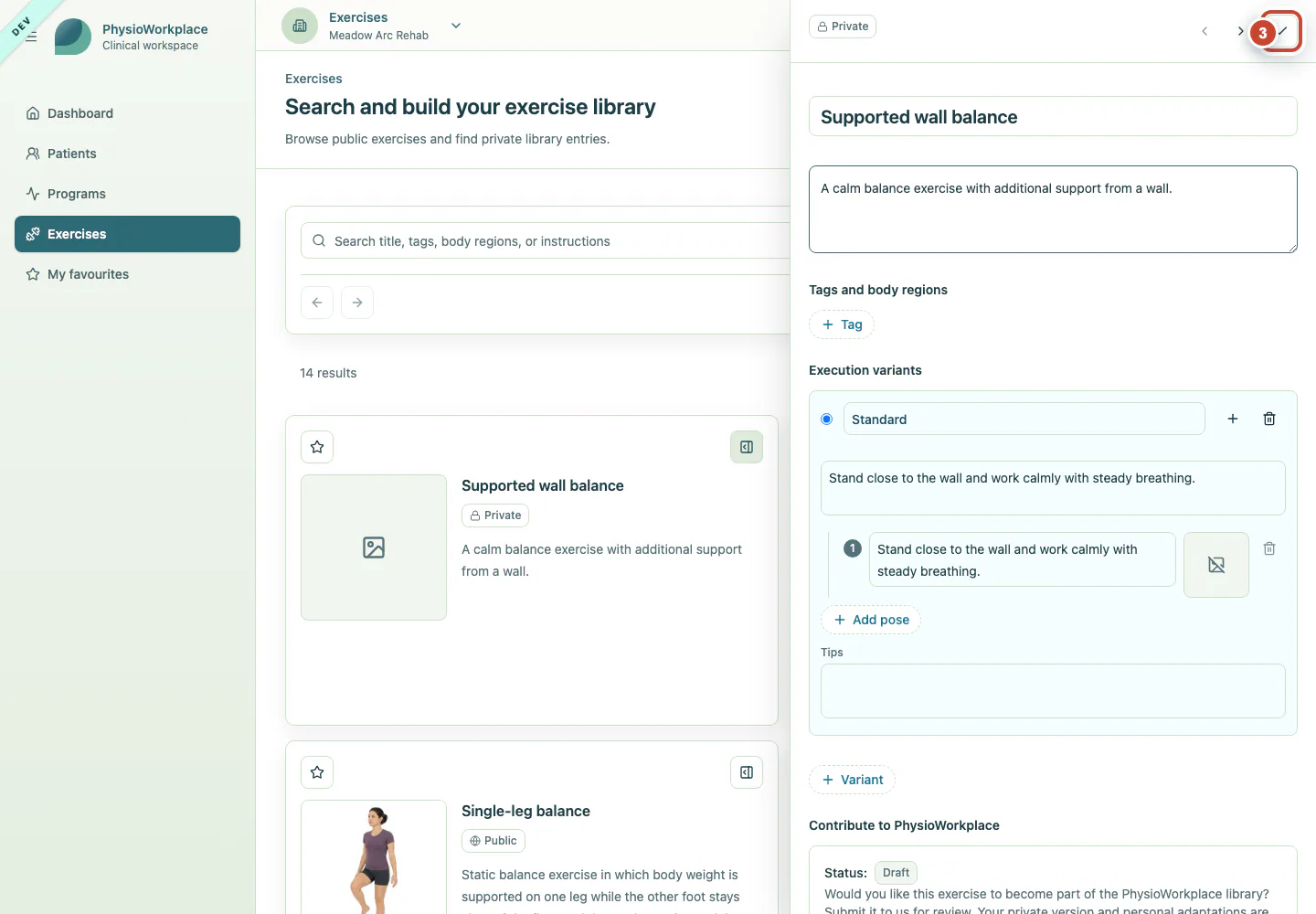Click the pose 1 missing-image placeholder
This screenshot has height=914, width=1316.
(1216, 565)
